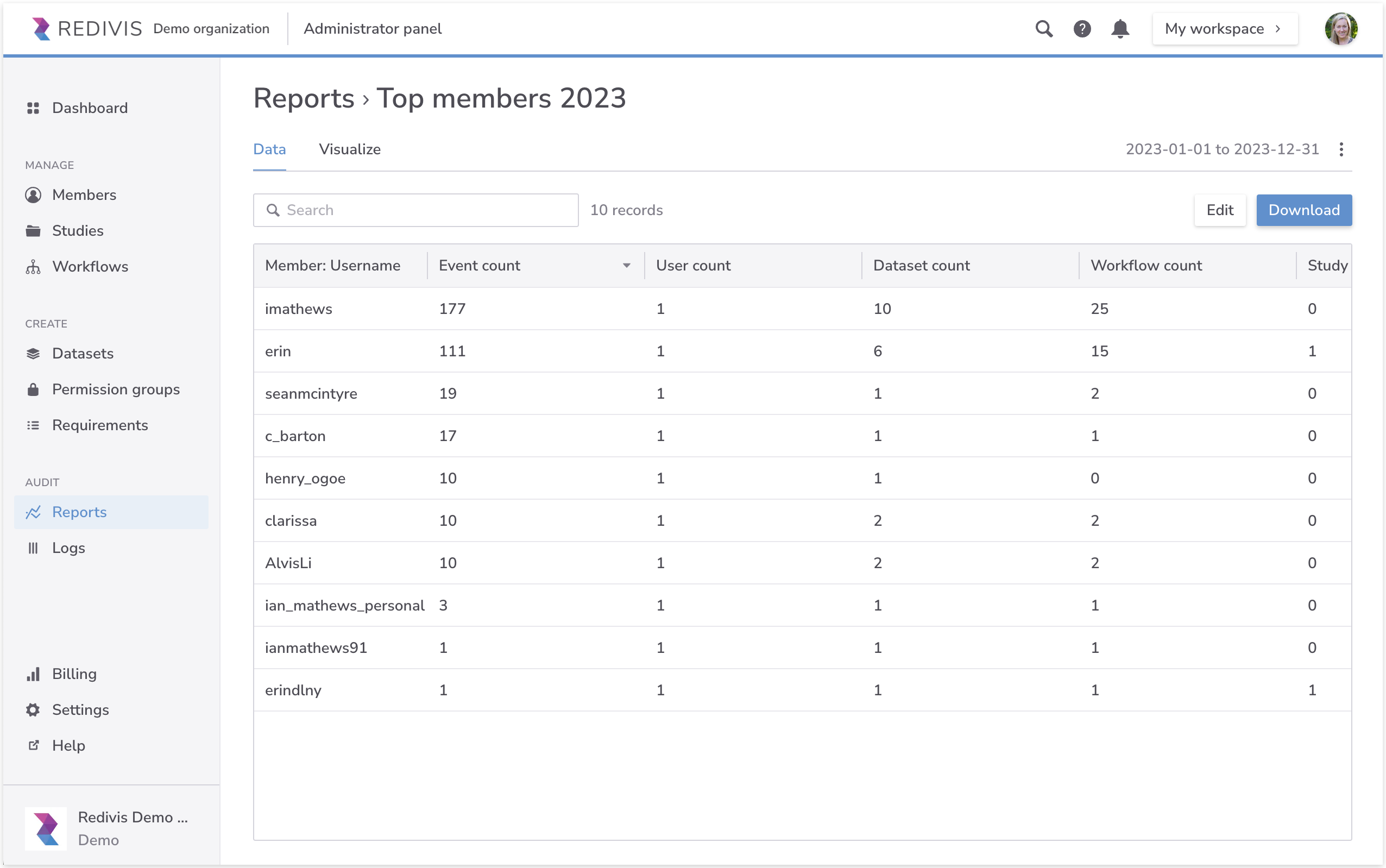This screenshot has height=868, width=1386.
Task: Expand the My workspace menu
Action: click(x=1224, y=29)
